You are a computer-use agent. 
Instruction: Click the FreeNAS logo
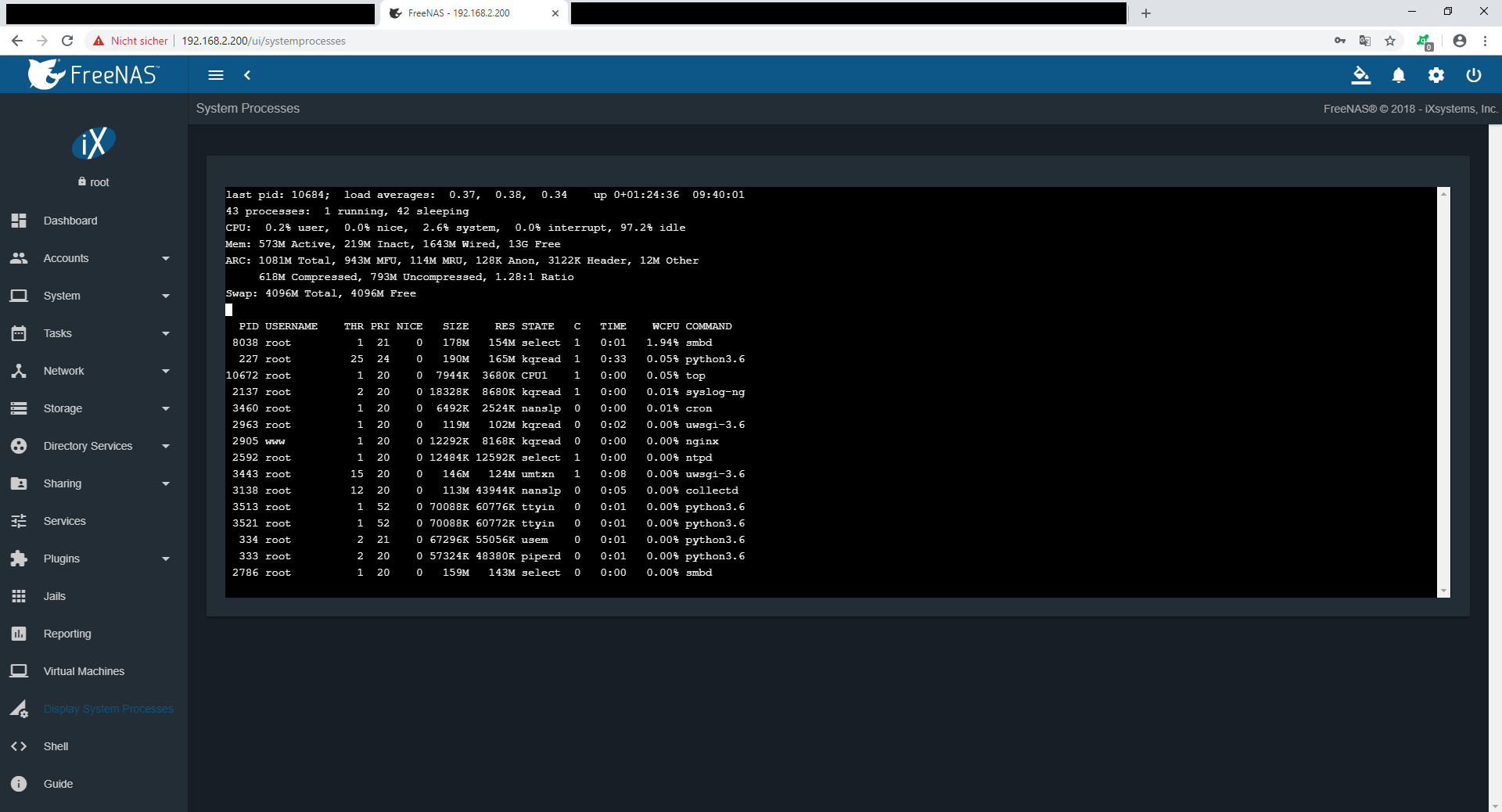tap(94, 74)
